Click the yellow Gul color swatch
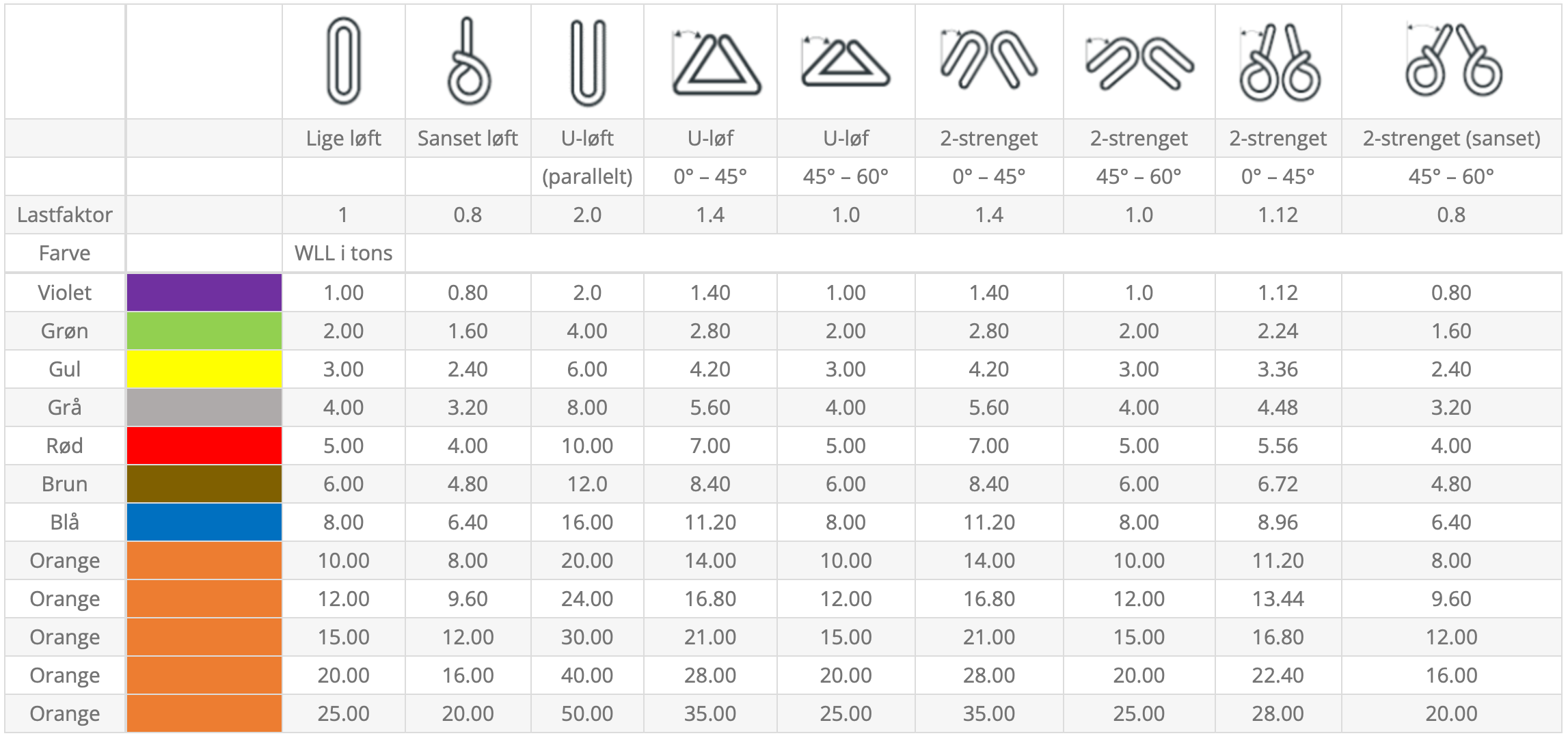The height and width of the screenshot is (738, 1568). 204,369
